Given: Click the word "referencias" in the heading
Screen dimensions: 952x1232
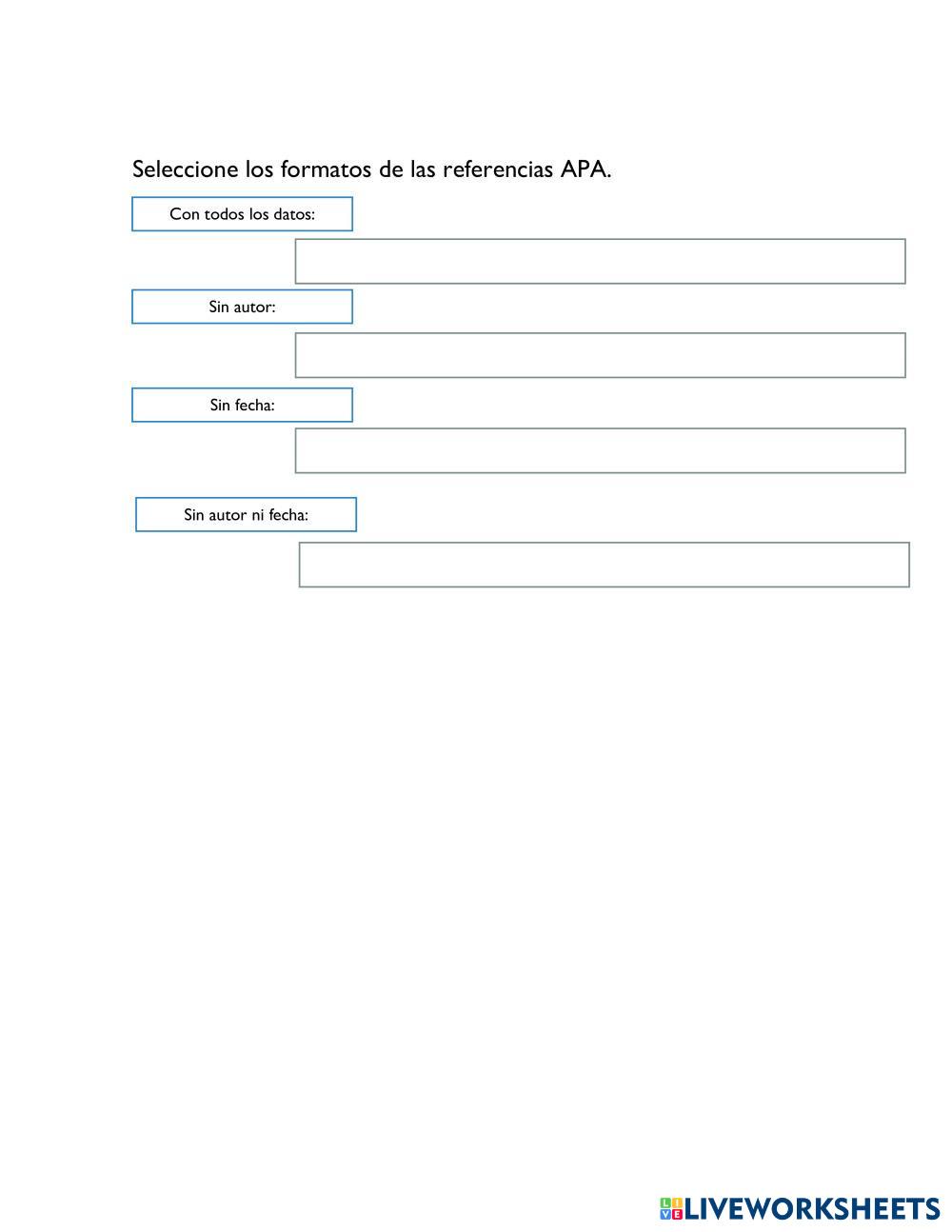Looking at the screenshot, I should pos(497,169).
